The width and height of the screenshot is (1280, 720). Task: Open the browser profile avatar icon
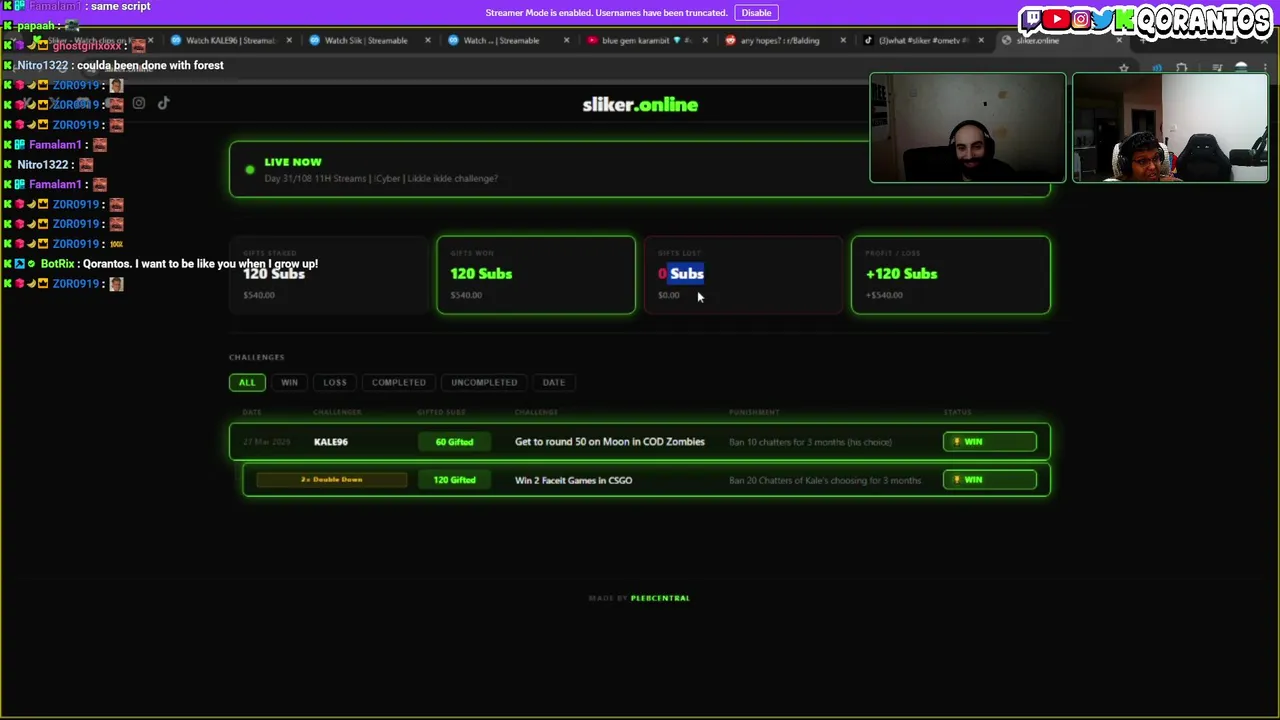(1241, 68)
